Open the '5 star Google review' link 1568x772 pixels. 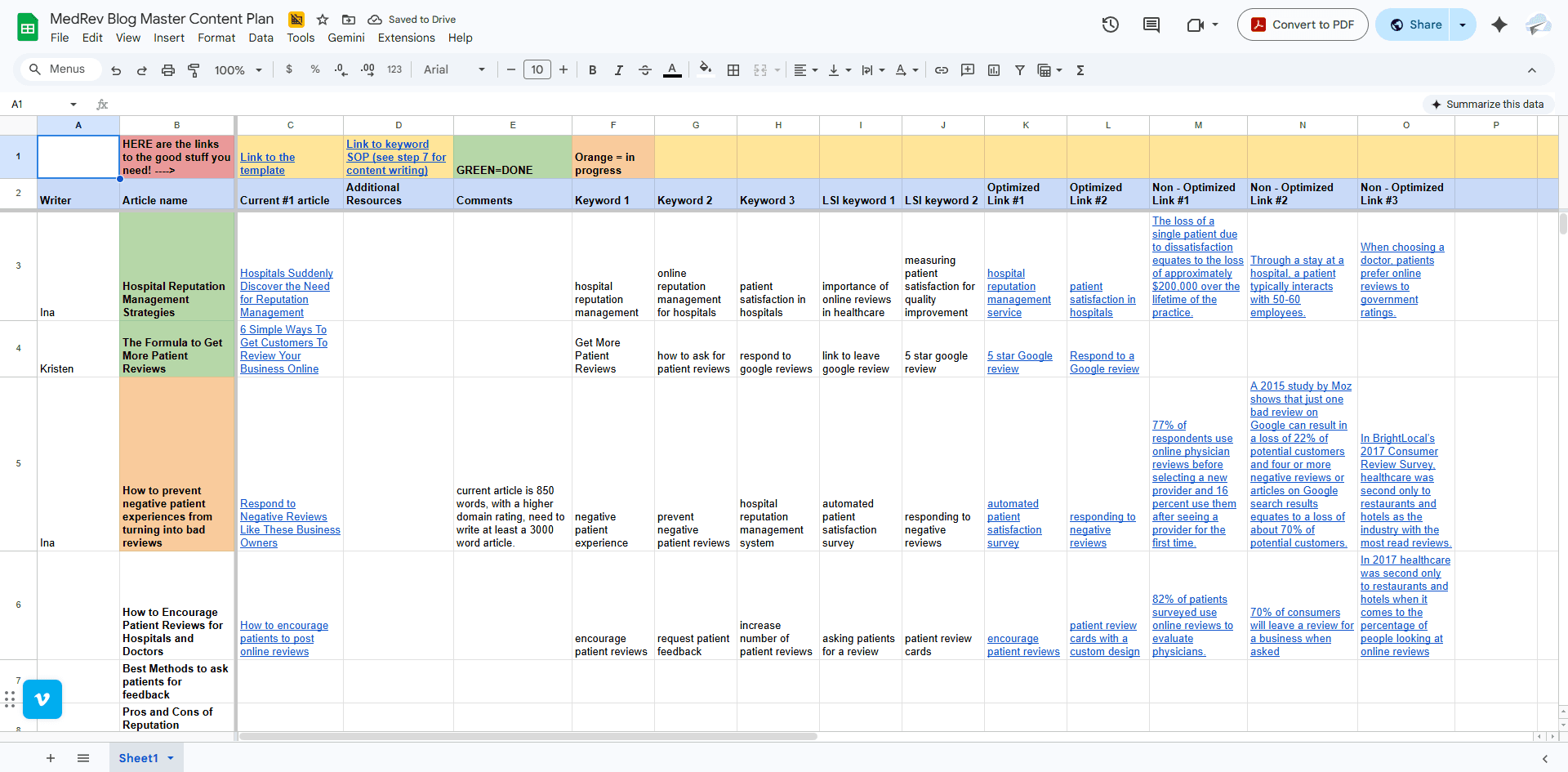[1019, 362]
